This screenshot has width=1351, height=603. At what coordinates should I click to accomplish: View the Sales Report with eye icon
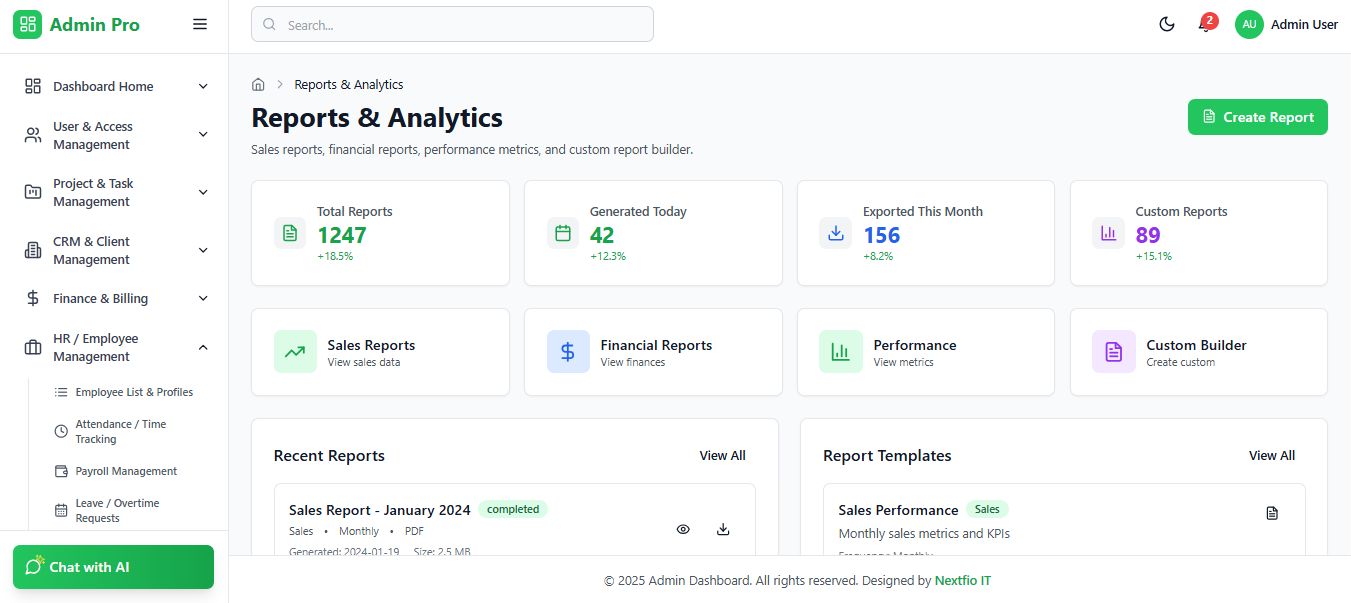[x=683, y=529]
